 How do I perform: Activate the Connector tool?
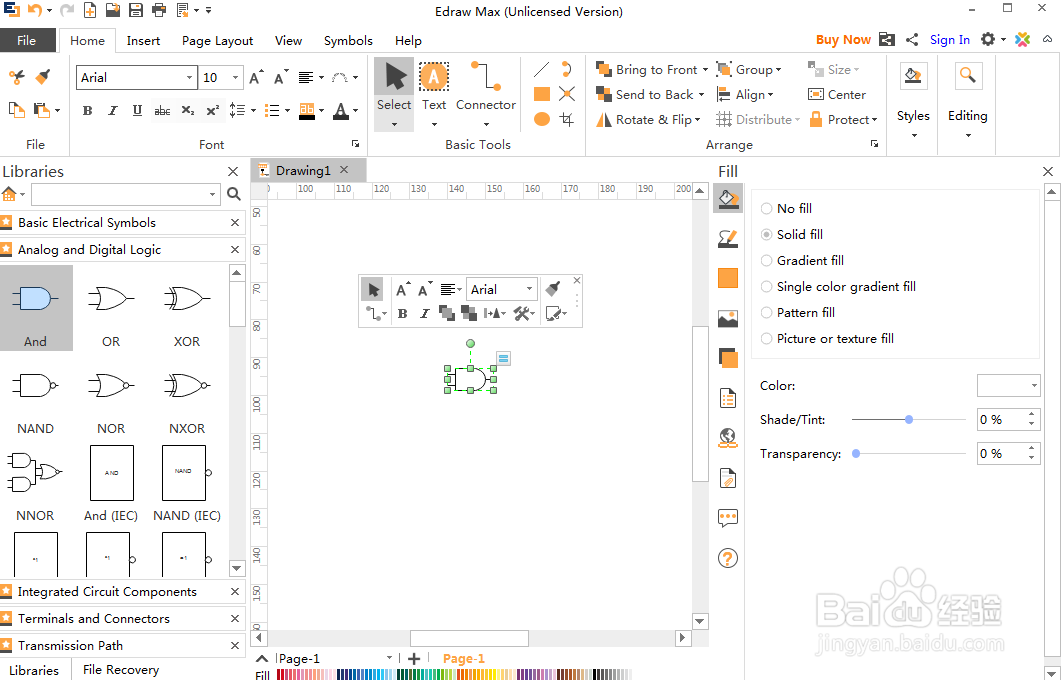[485, 94]
